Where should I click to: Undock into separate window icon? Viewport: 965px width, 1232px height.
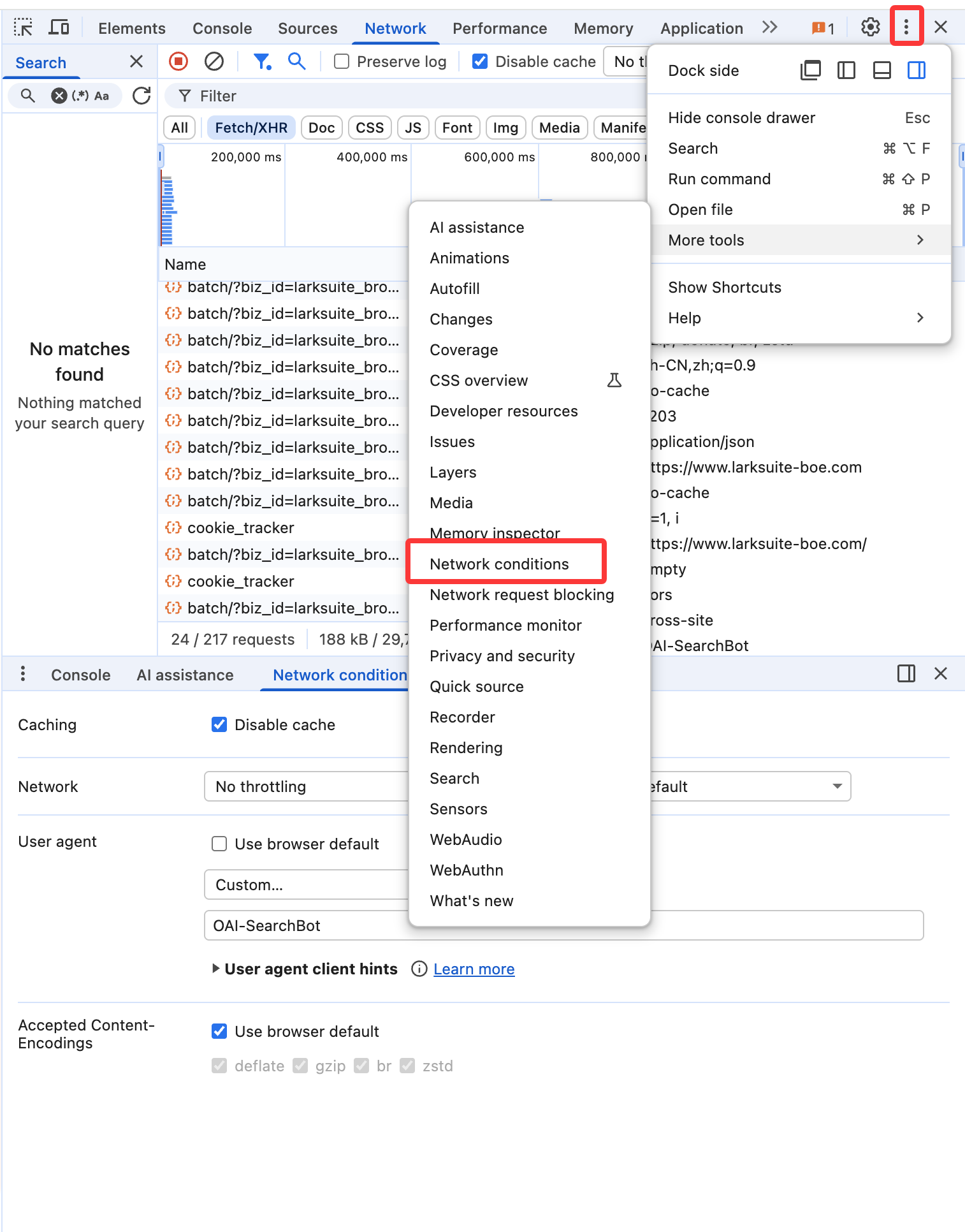pos(811,70)
